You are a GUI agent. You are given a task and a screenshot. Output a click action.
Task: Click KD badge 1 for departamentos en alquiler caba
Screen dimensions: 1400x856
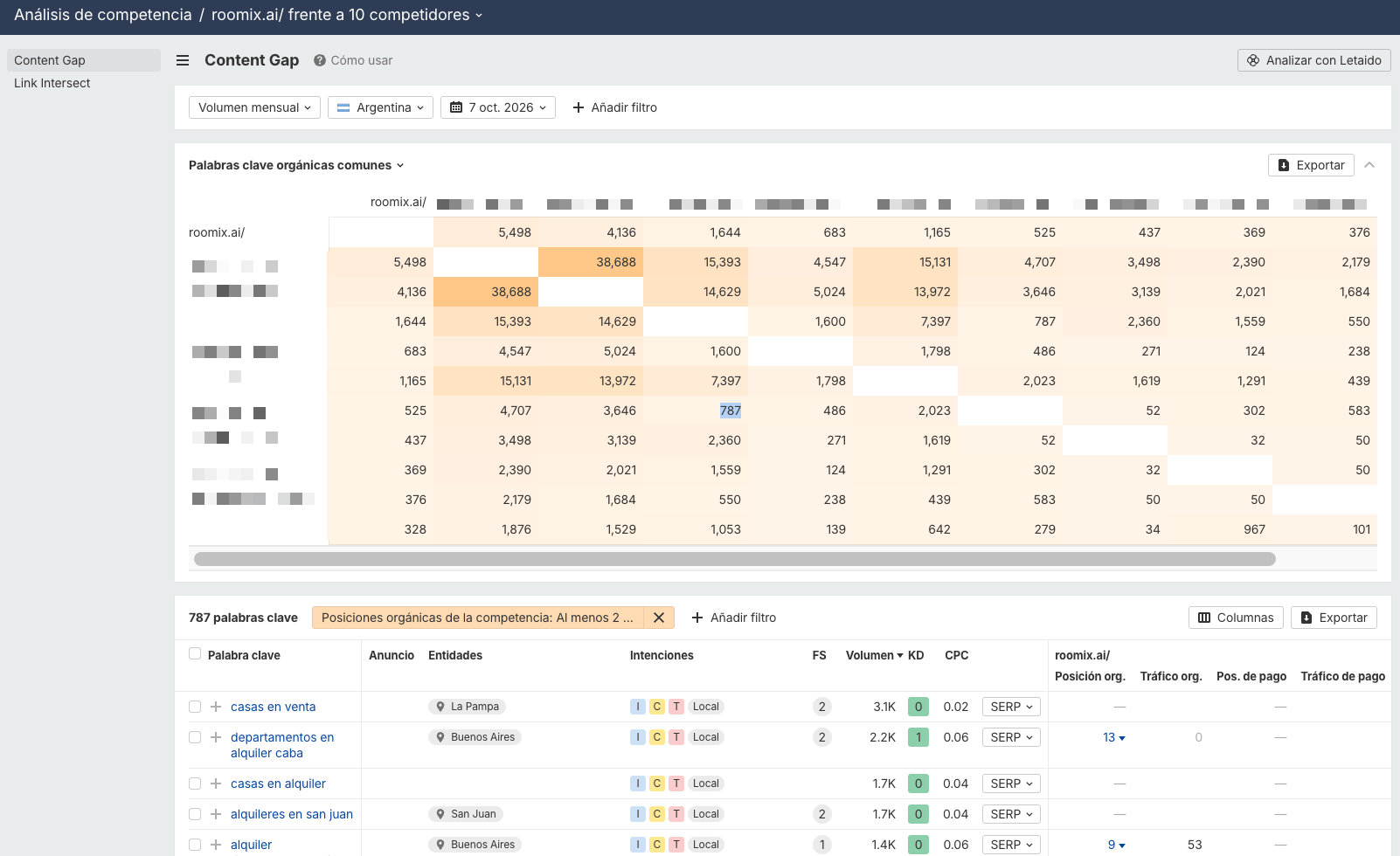(918, 737)
